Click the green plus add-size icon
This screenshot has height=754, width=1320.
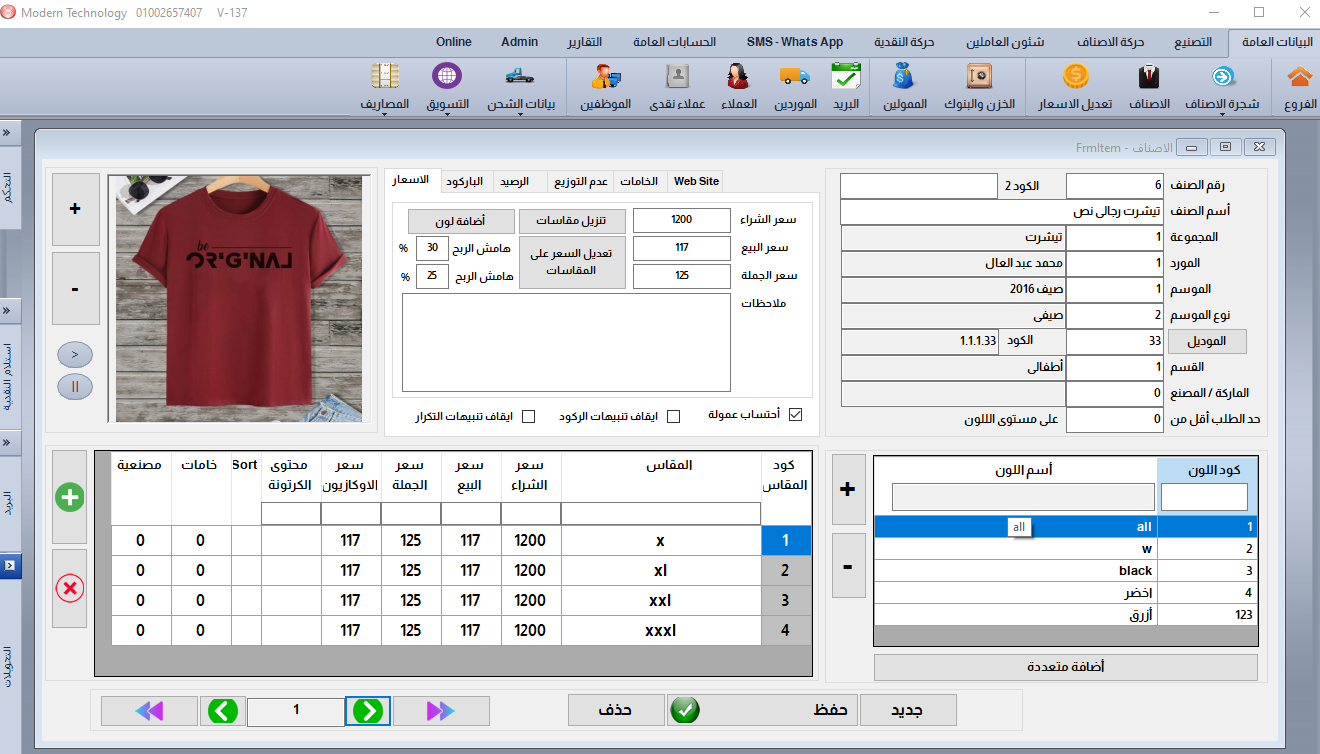coord(69,497)
